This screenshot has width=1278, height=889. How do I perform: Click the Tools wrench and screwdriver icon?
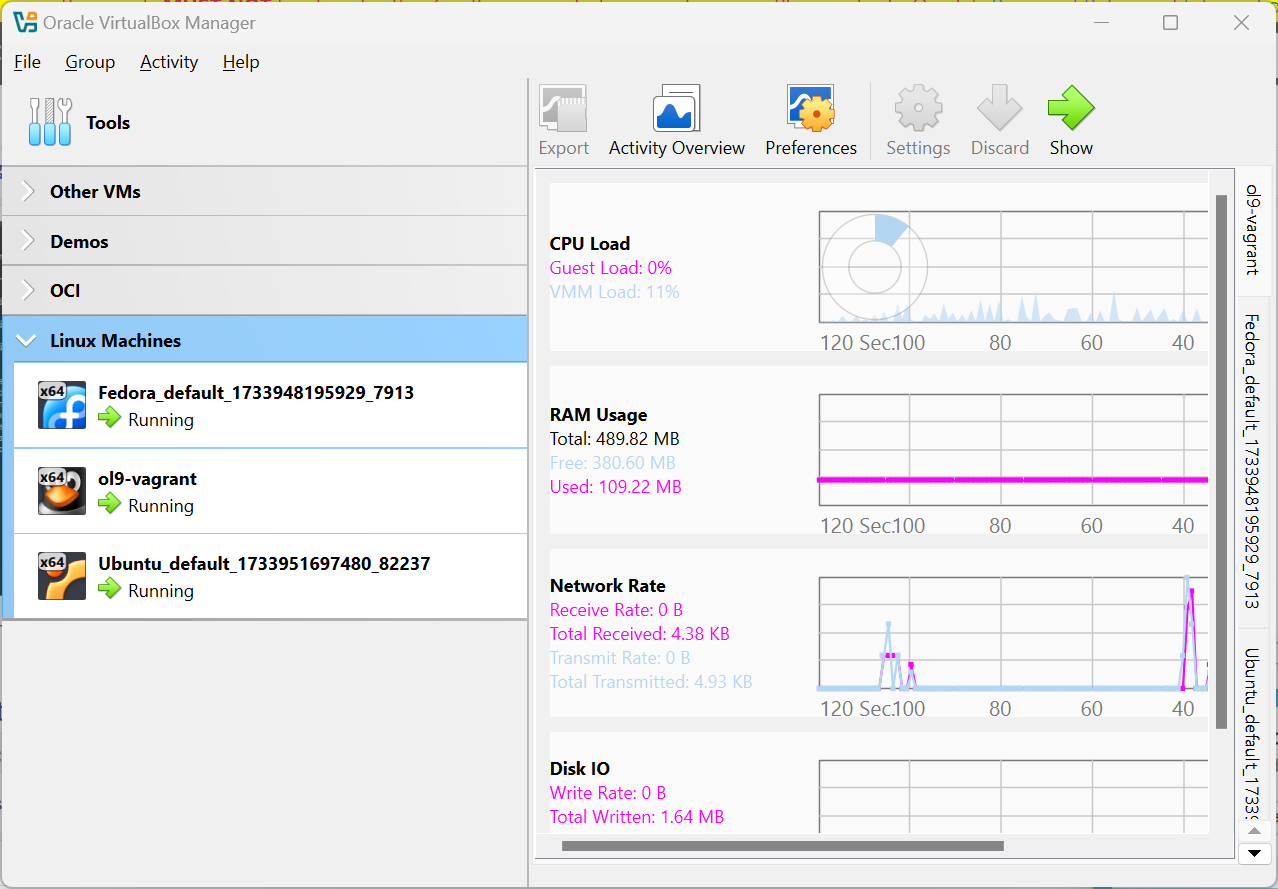(50, 122)
